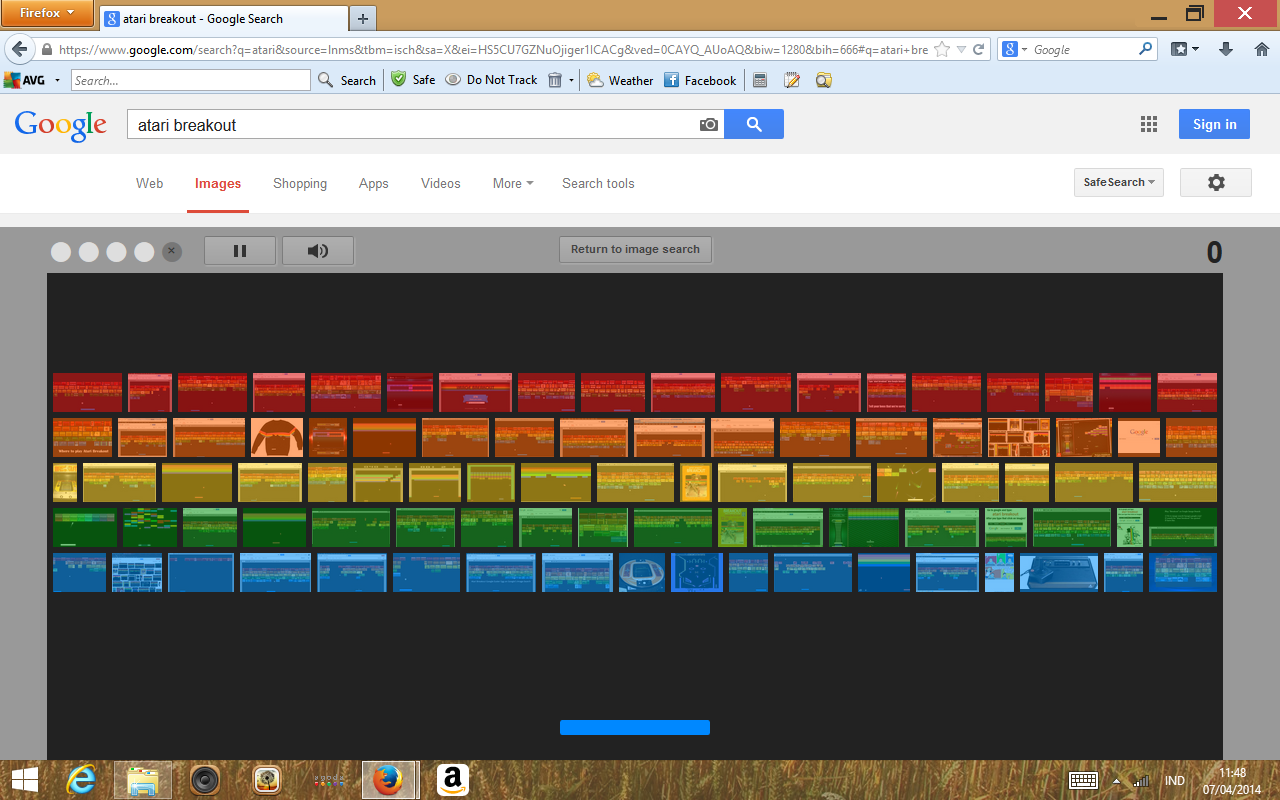Image resolution: width=1280 pixels, height=800 pixels.
Task: Open the Weather toolbar button
Action: [x=620, y=80]
